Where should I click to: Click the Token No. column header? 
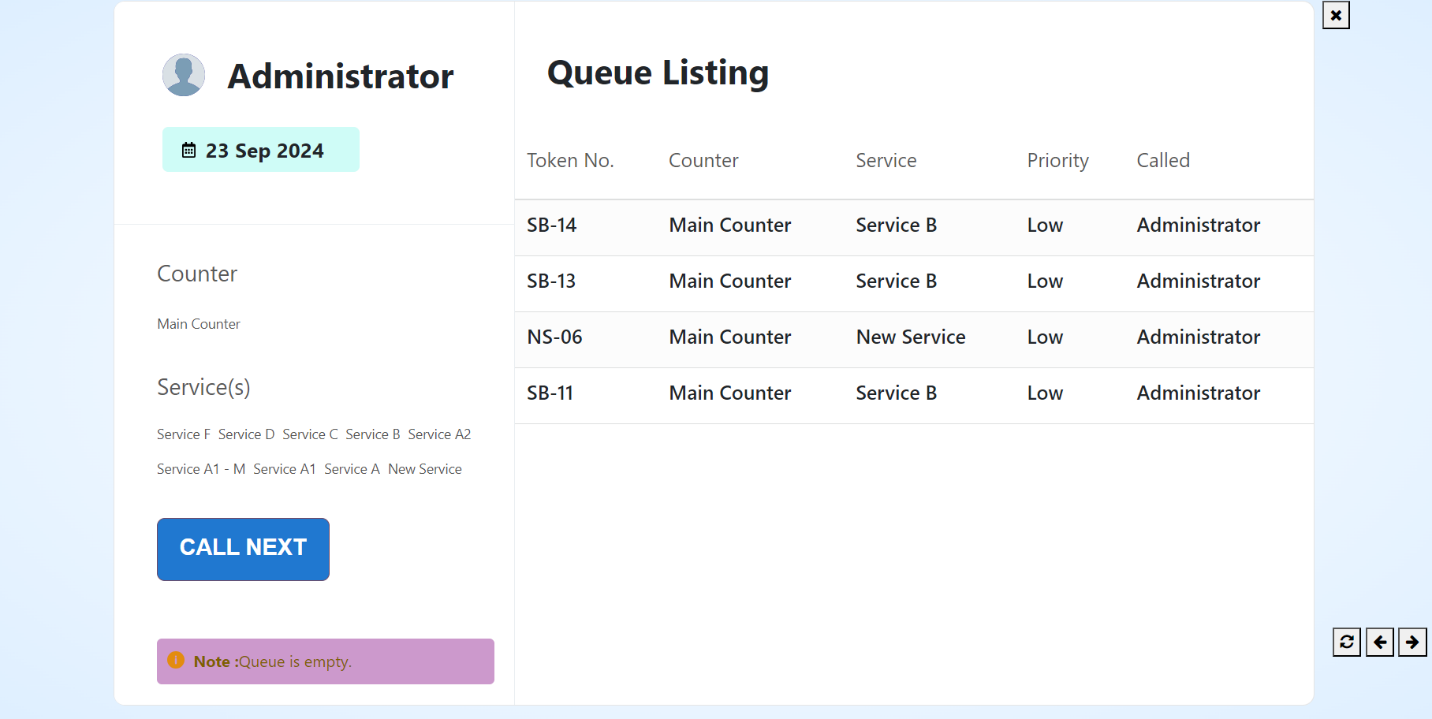click(570, 161)
